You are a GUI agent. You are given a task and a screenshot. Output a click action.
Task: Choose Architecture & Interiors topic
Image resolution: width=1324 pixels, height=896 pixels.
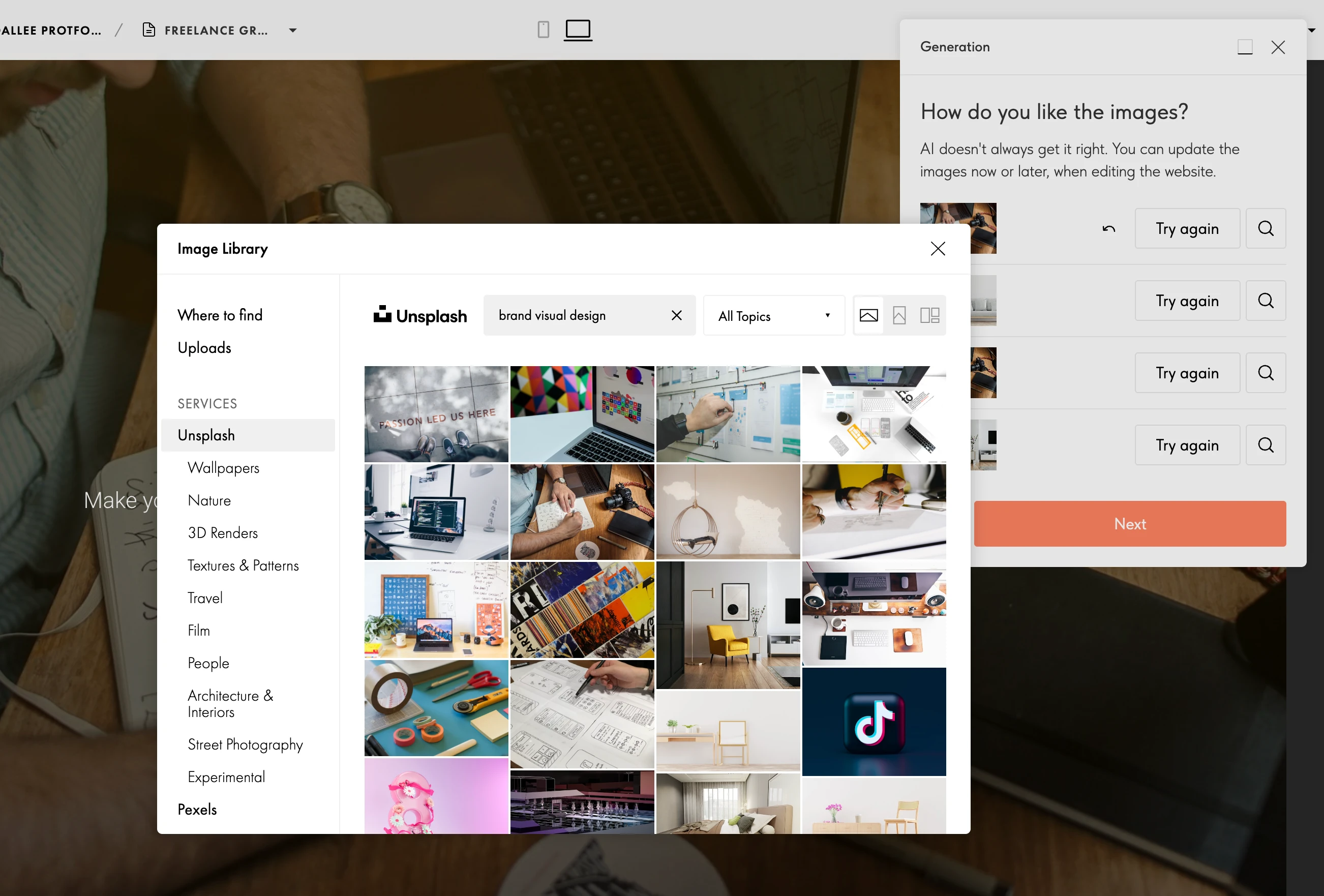pyautogui.click(x=231, y=704)
